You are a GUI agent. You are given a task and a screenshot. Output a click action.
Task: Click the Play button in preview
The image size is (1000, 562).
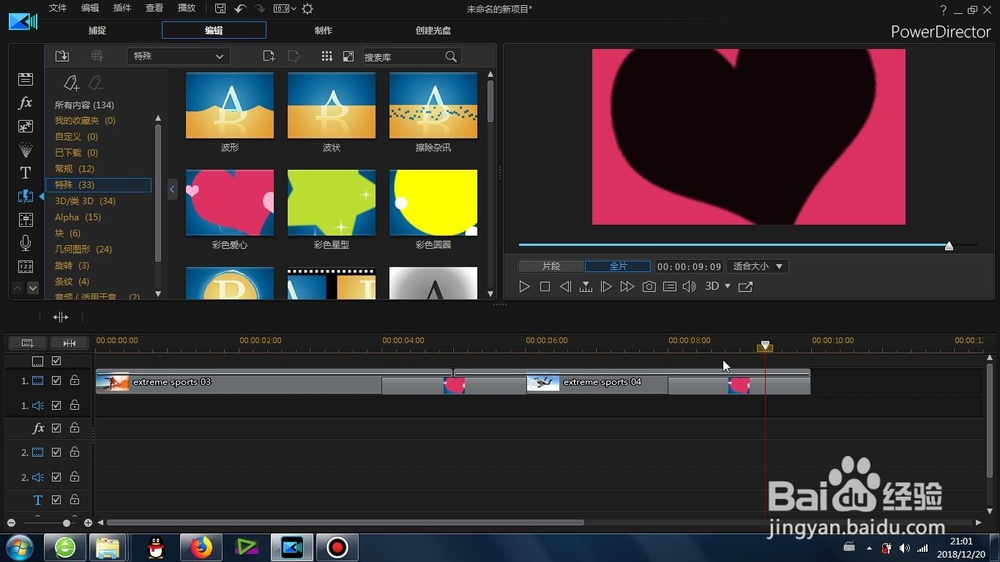click(524, 286)
